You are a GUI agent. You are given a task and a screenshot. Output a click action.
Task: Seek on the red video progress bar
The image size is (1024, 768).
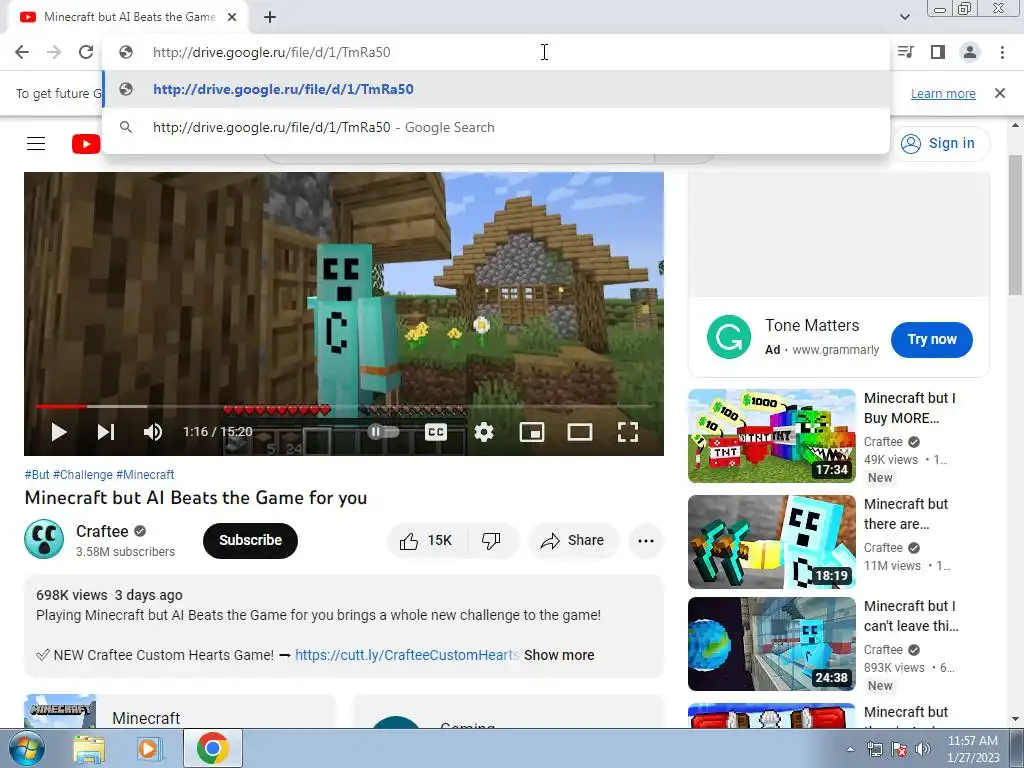point(344,406)
